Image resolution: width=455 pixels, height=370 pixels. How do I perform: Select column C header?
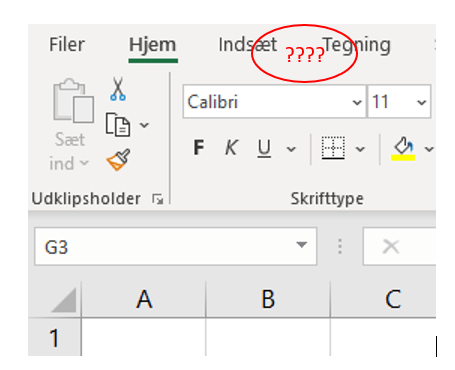383,299
